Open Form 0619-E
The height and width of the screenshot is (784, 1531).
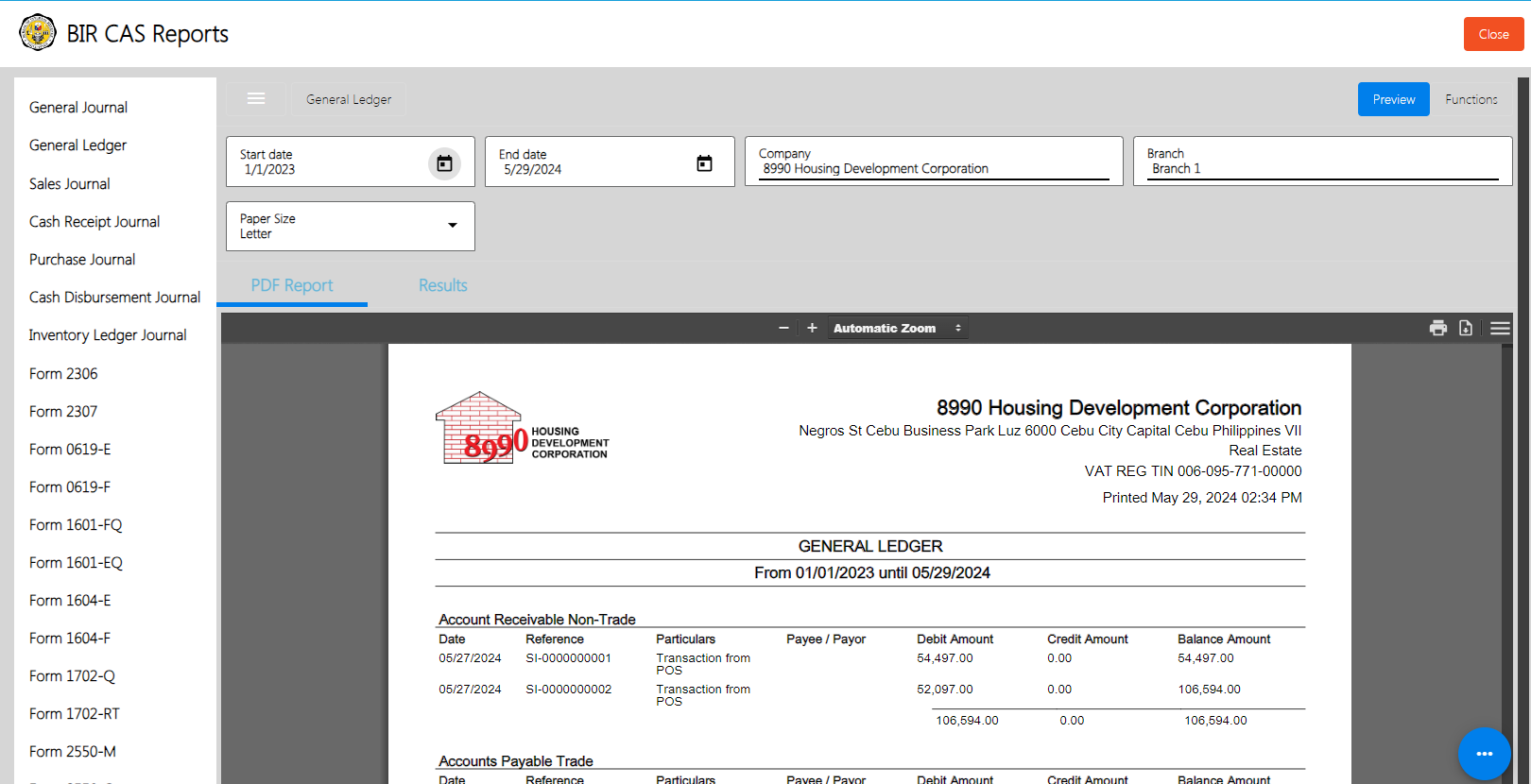point(70,450)
